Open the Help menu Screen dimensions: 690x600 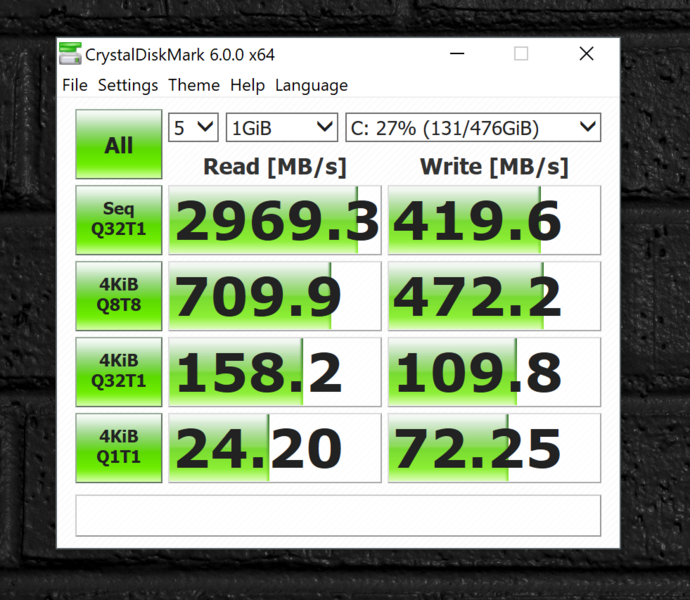(247, 85)
